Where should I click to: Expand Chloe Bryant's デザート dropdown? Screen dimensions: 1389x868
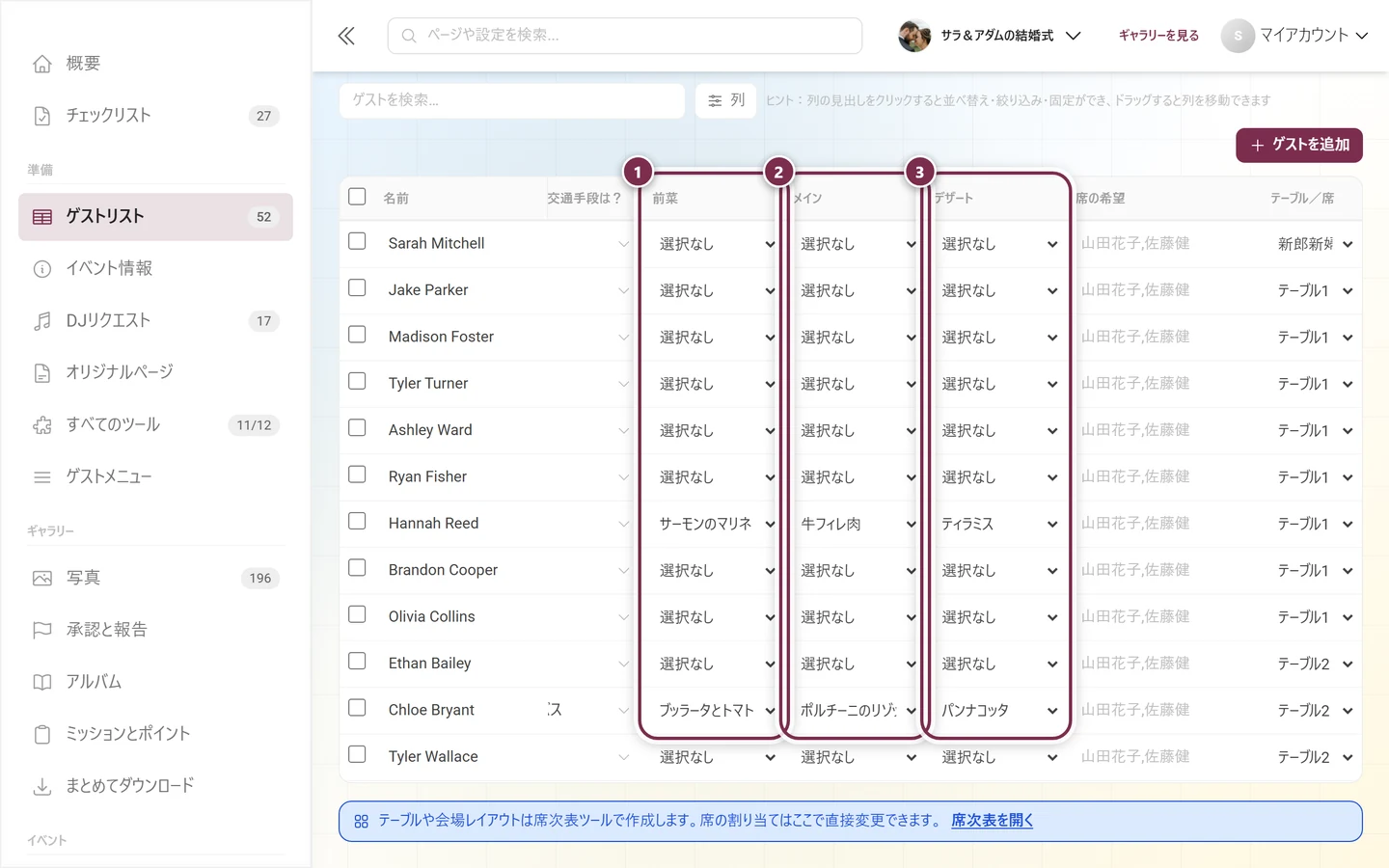(x=999, y=711)
